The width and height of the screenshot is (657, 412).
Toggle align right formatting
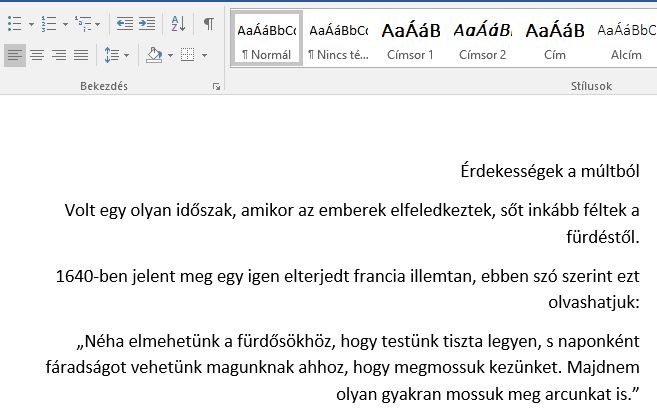point(58,54)
